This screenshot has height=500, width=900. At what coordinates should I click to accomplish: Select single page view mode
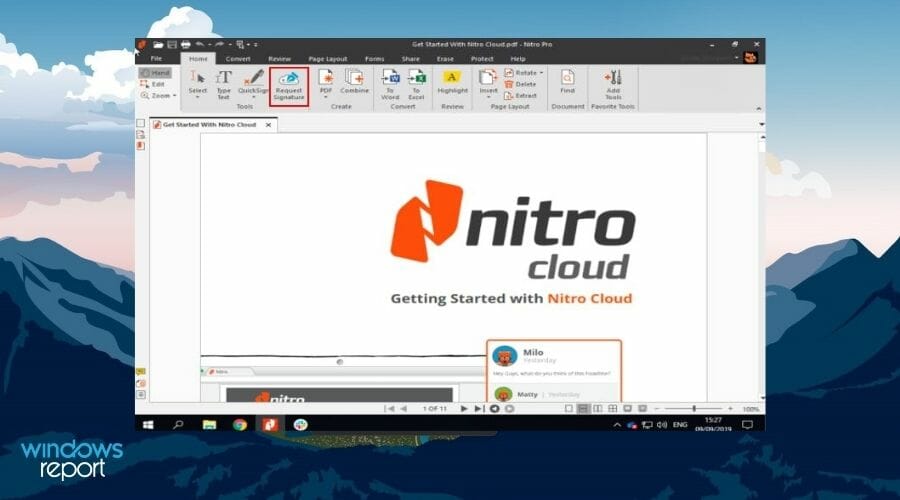tap(568, 409)
